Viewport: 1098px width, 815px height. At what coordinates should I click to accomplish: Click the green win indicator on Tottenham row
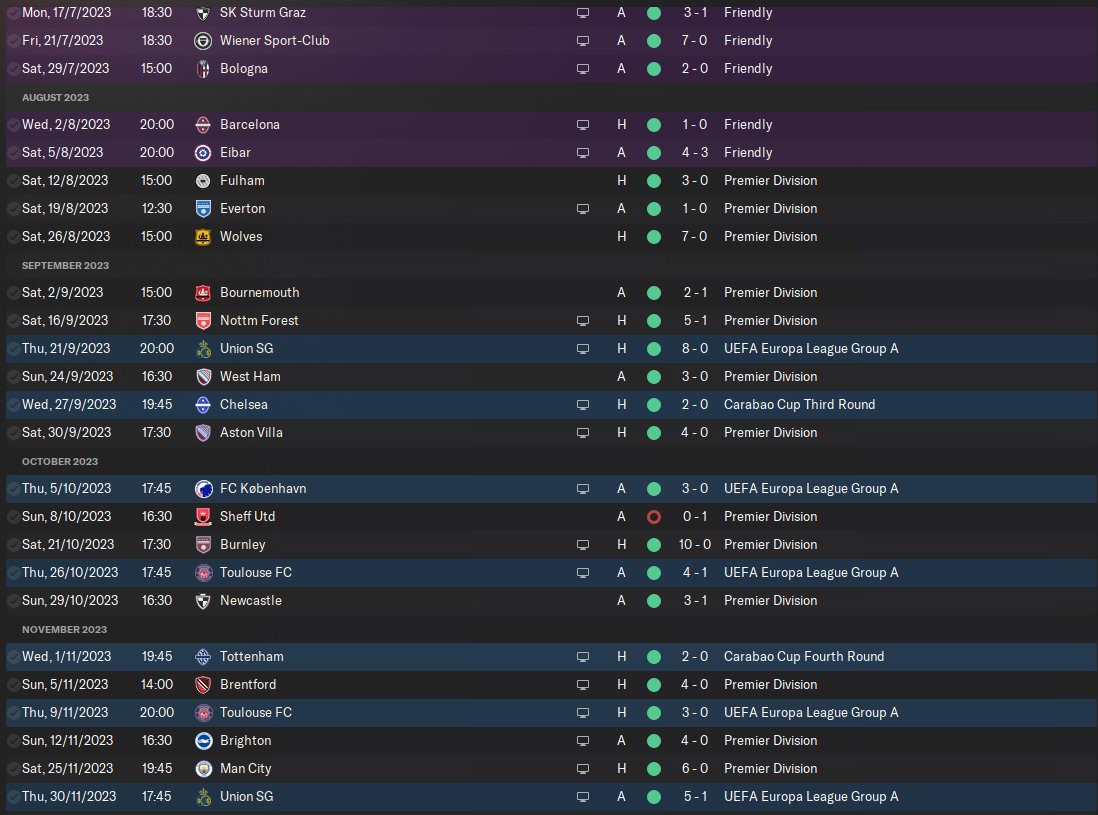point(654,657)
